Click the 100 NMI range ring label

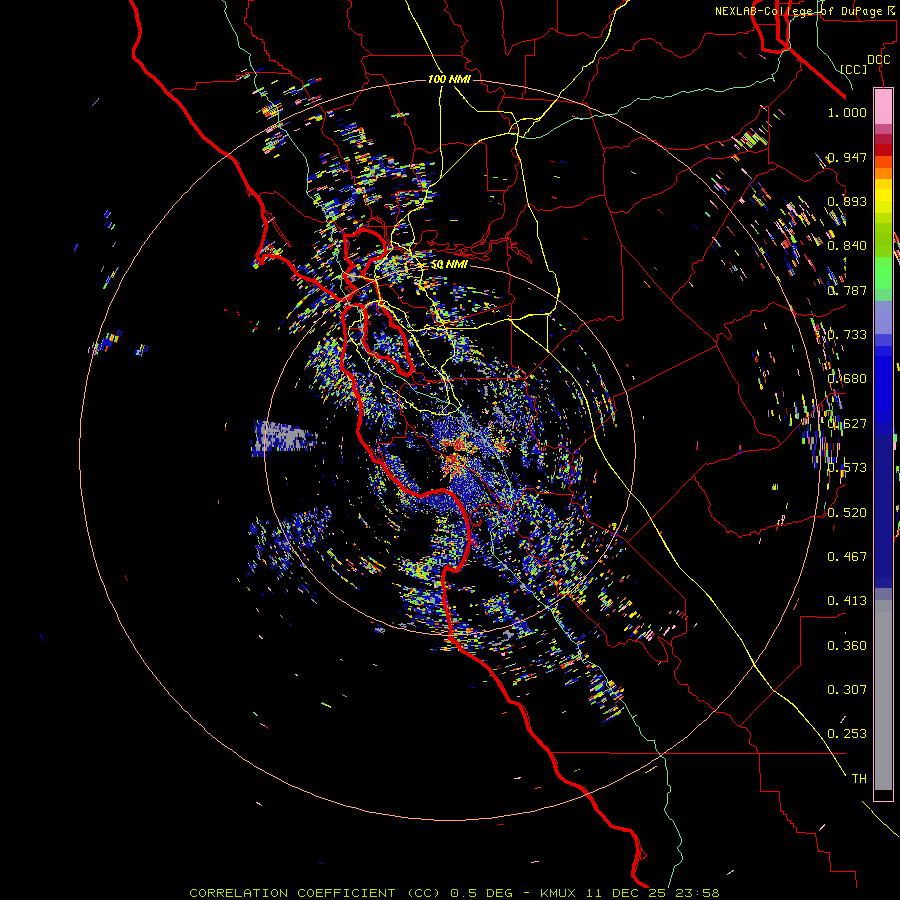[x=449, y=79]
